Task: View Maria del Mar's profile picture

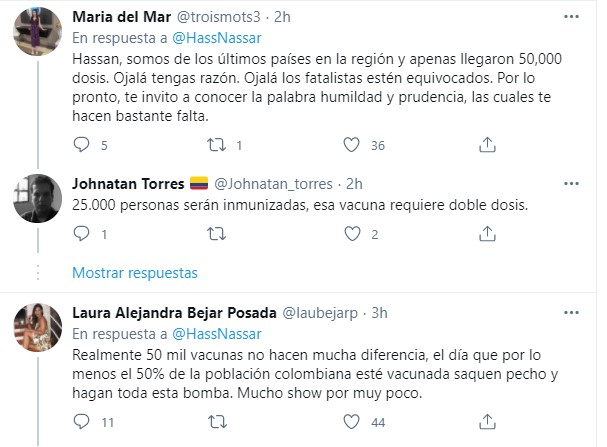Action: [x=40, y=38]
